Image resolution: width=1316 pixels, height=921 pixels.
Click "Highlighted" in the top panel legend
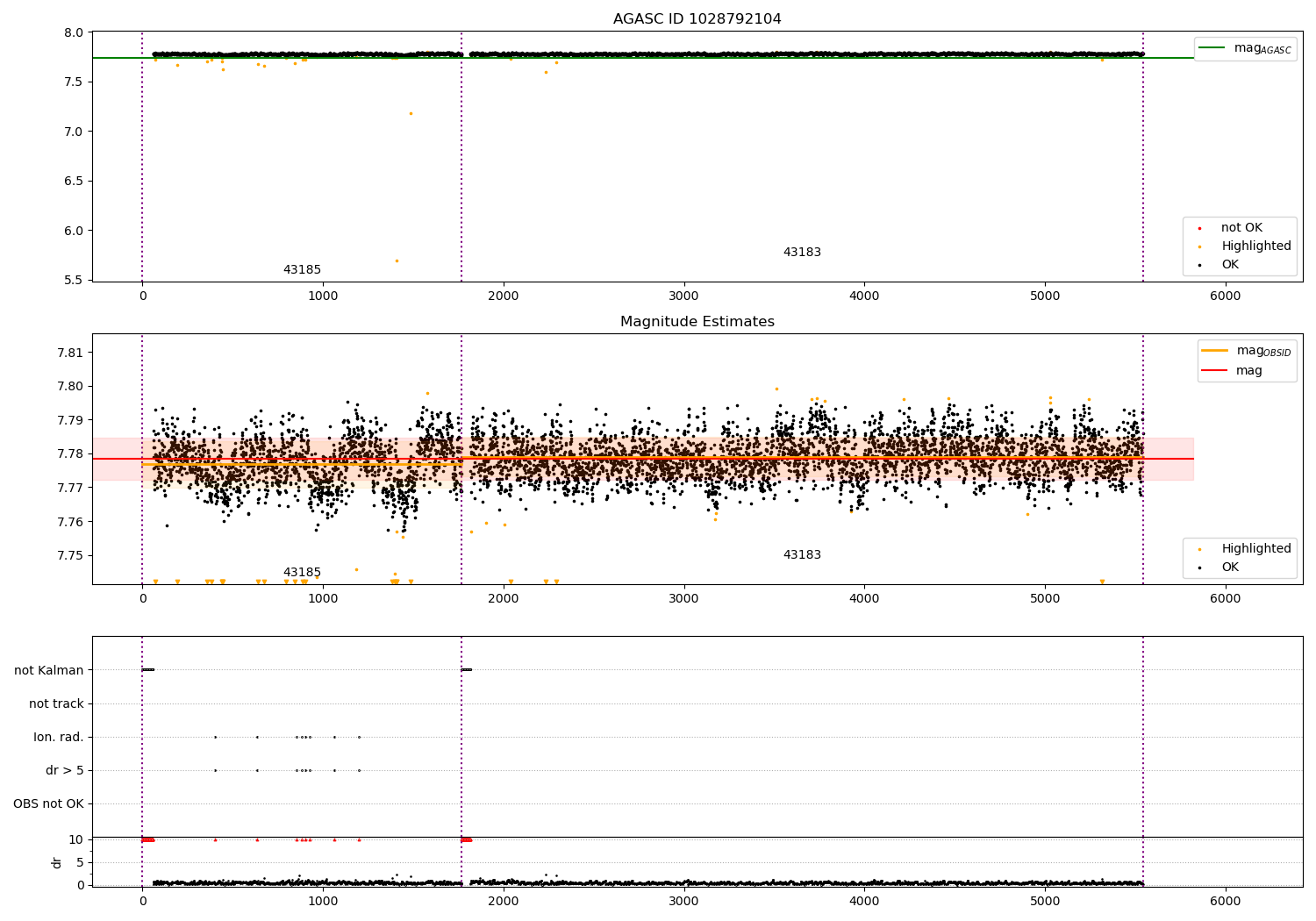(1255, 246)
